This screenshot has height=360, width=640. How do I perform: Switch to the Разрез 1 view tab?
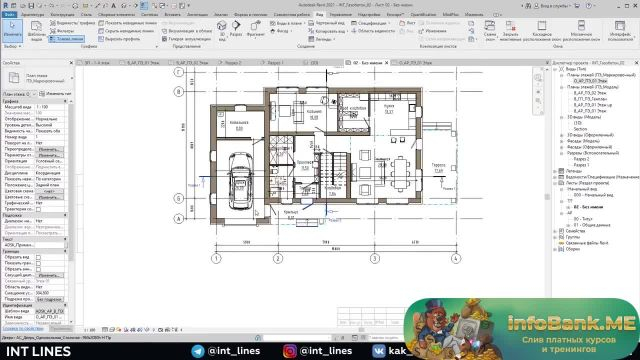coord(274,63)
